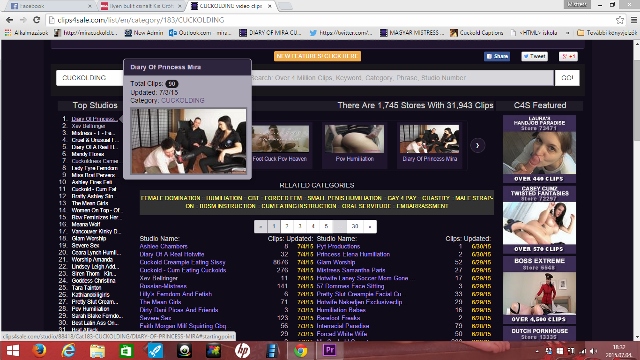This screenshot has width=640, height=360.
Task: Click the pagination previous arrow
Action: (260, 226)
